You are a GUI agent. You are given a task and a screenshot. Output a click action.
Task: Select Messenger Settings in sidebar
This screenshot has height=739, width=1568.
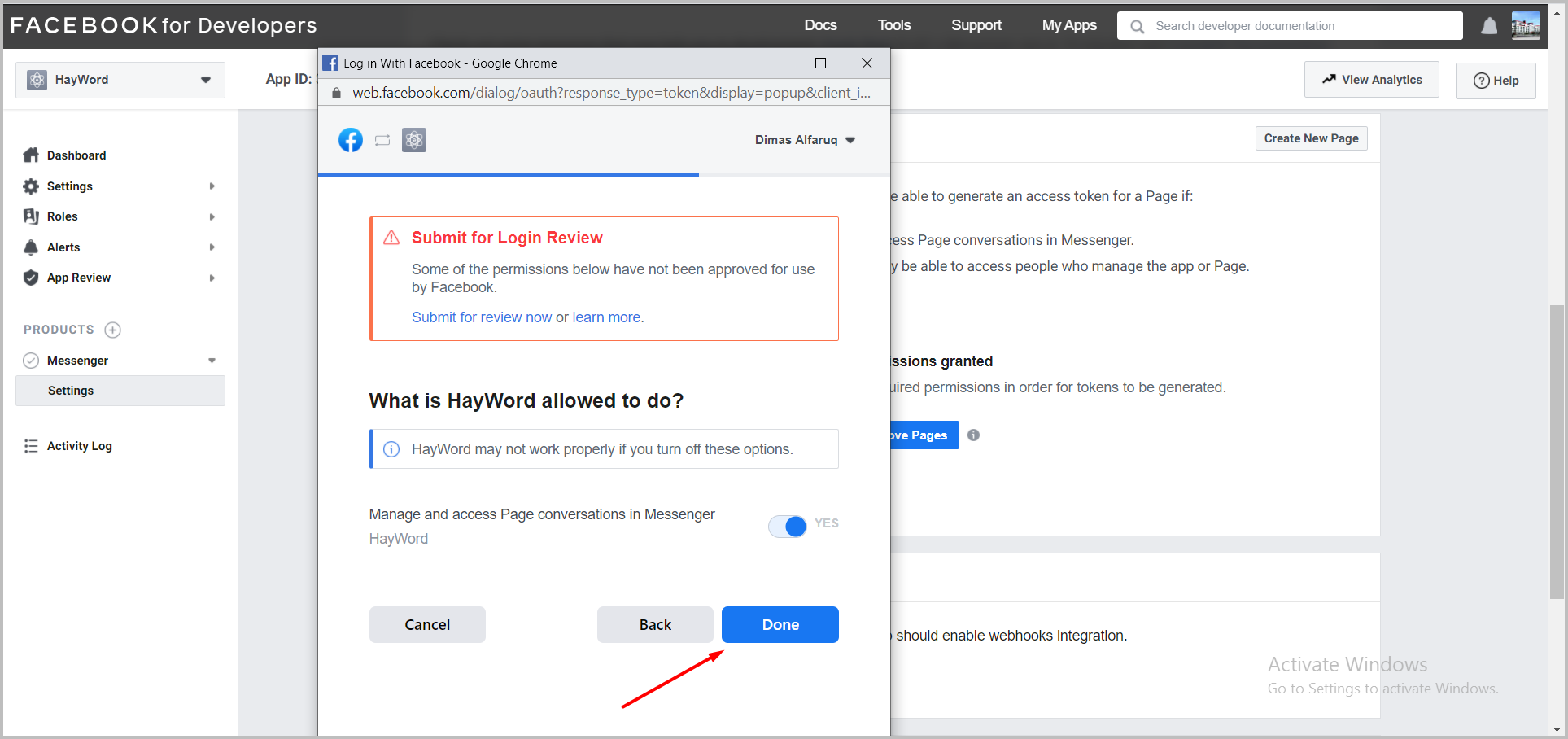pos(120,391)
